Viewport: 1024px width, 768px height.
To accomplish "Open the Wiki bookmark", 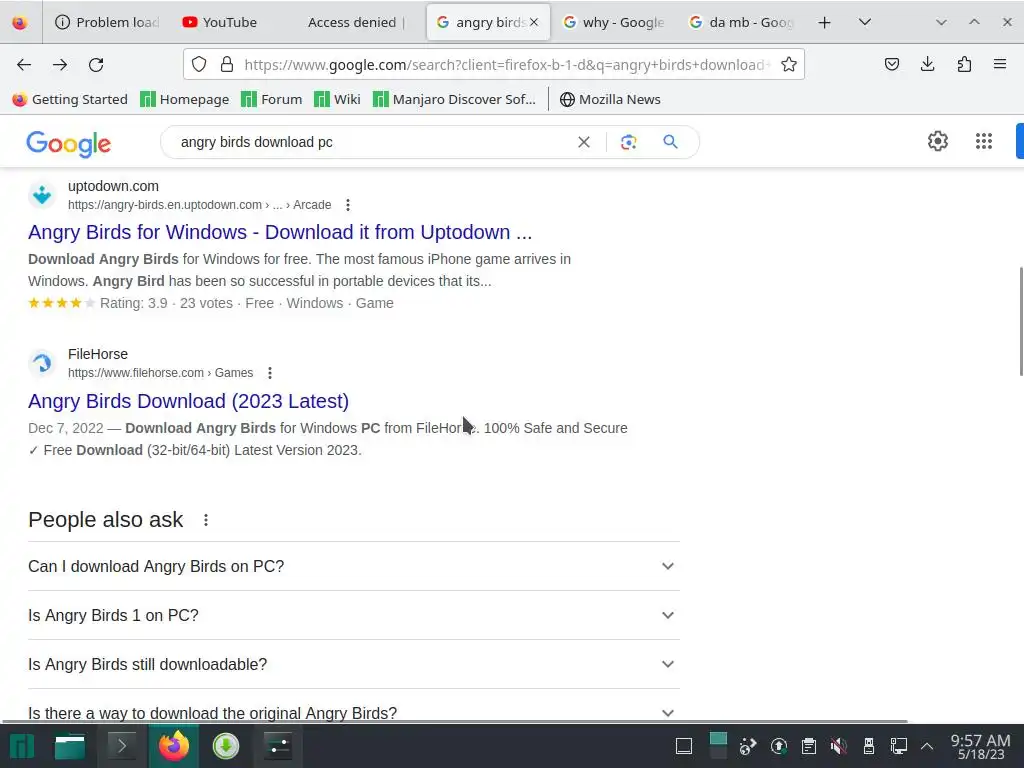I will [x=338, y=99].
